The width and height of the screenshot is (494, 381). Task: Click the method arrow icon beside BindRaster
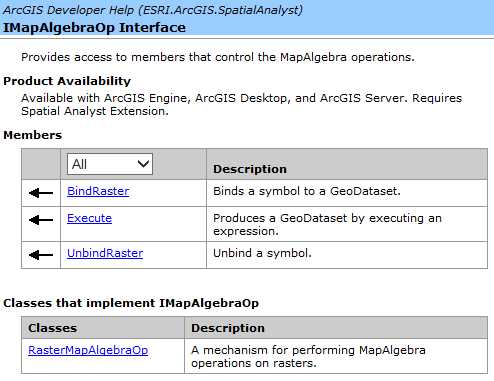[41, 193]
